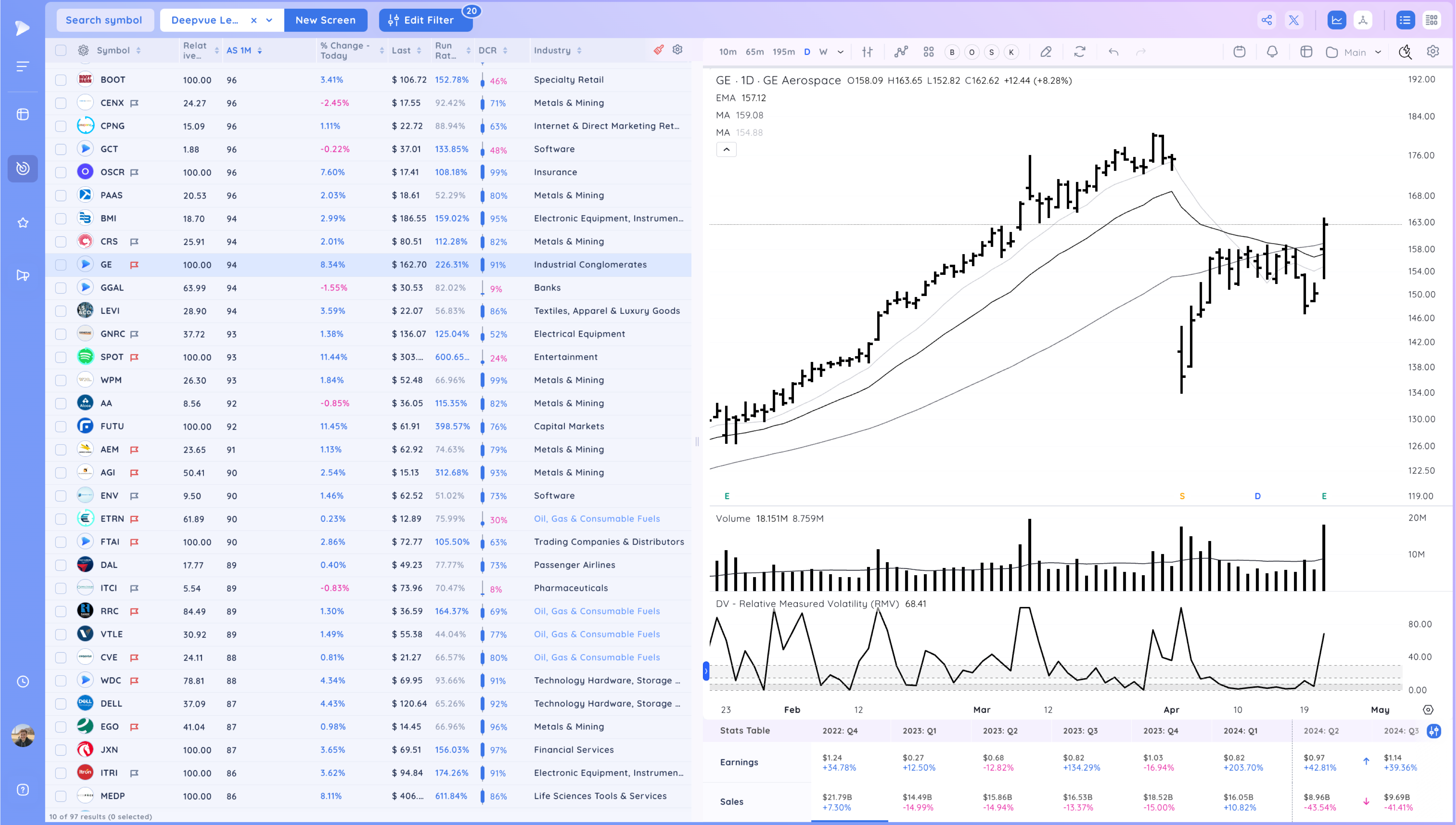Select the daily D timeframe
This screenshot has width=1456, height=825.
807,52
